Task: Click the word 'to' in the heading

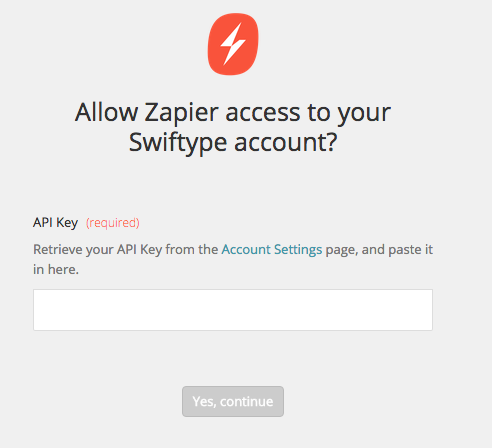Action: (319, 113)
